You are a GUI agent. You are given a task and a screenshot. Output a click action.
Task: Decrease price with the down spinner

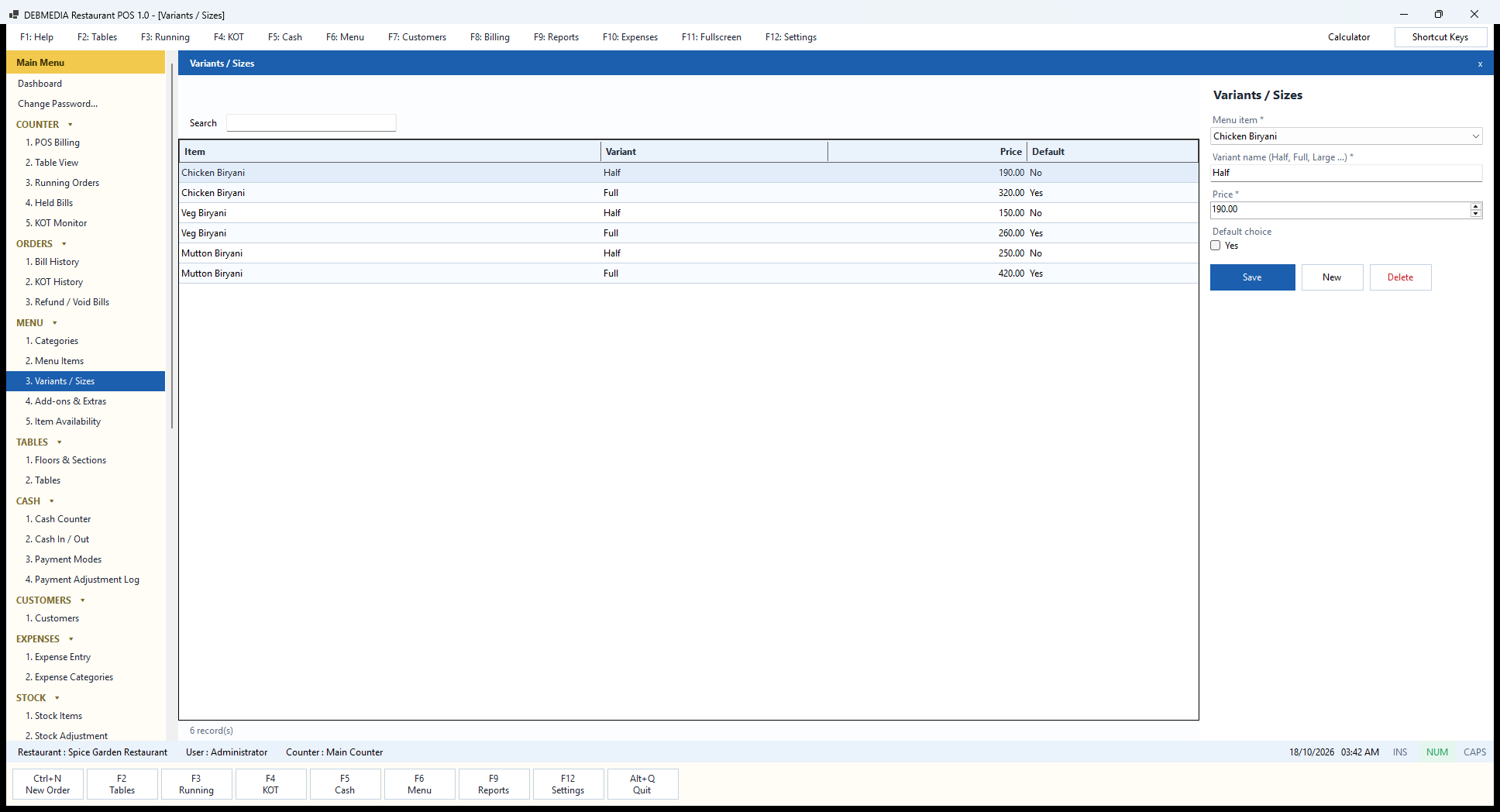(x=1476, y=214)
